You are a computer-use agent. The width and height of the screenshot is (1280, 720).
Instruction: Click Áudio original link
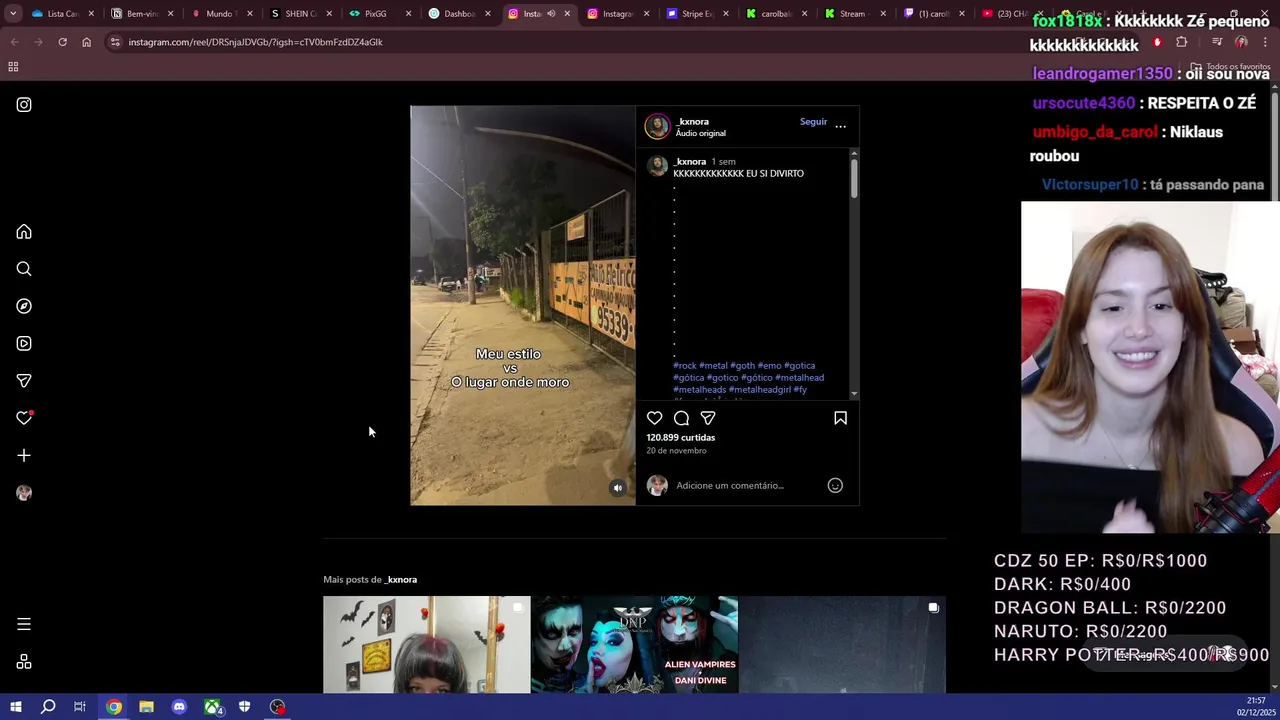[700, 133]
